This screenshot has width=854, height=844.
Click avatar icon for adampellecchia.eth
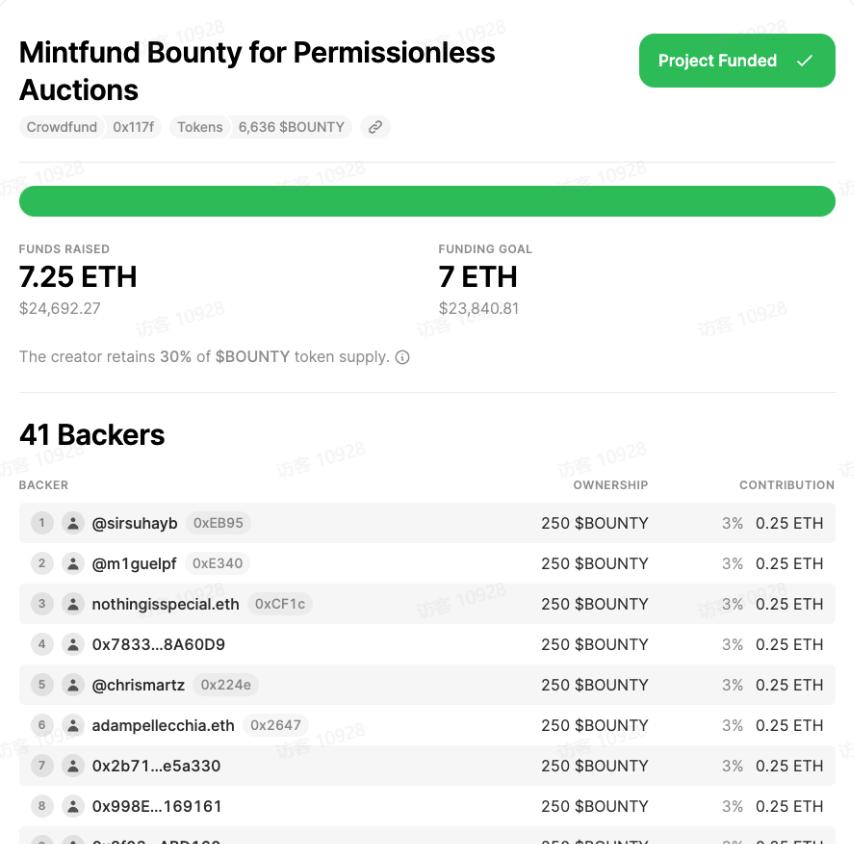click(x=72, y=725)
